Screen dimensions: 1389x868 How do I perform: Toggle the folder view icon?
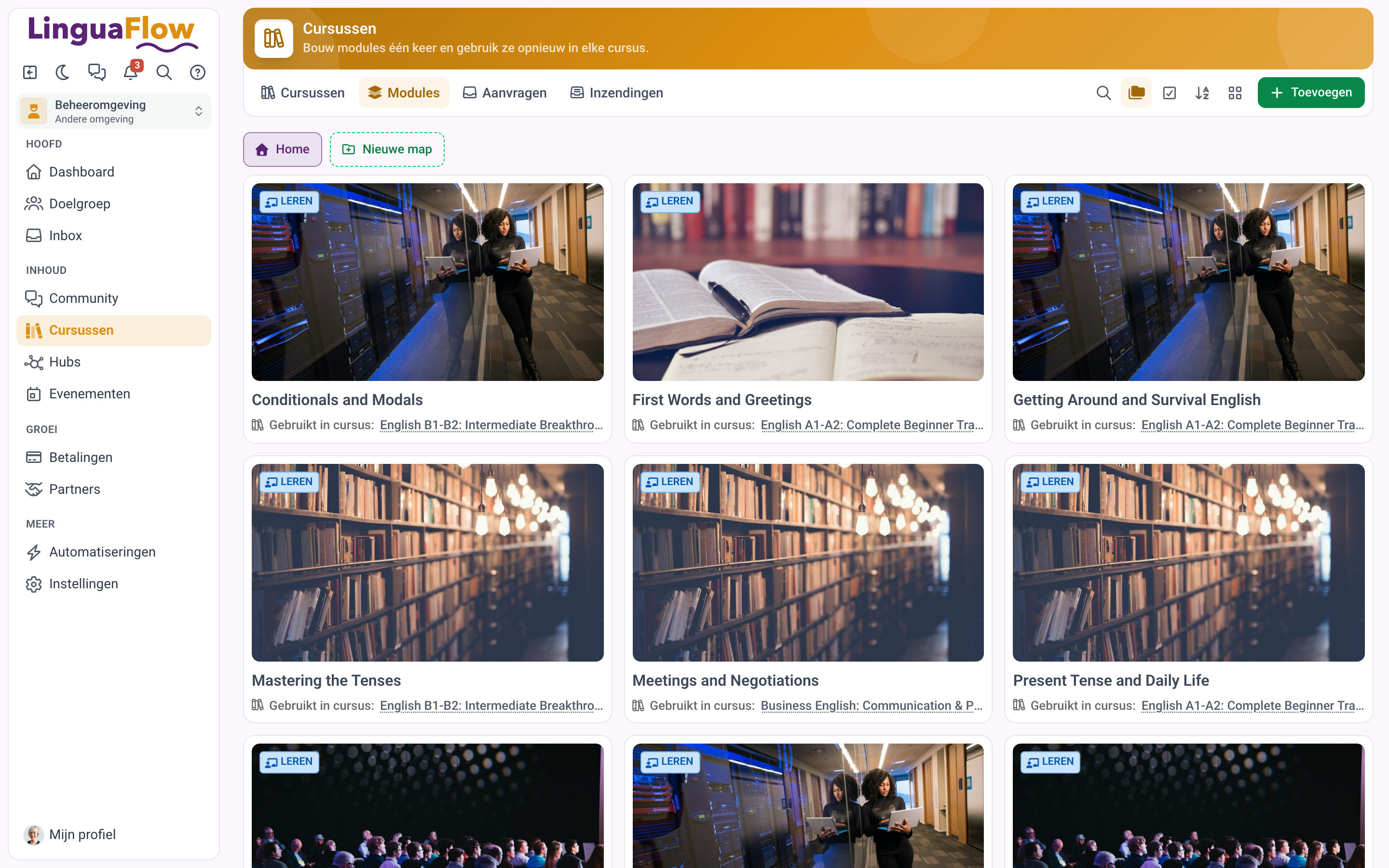1136,93
